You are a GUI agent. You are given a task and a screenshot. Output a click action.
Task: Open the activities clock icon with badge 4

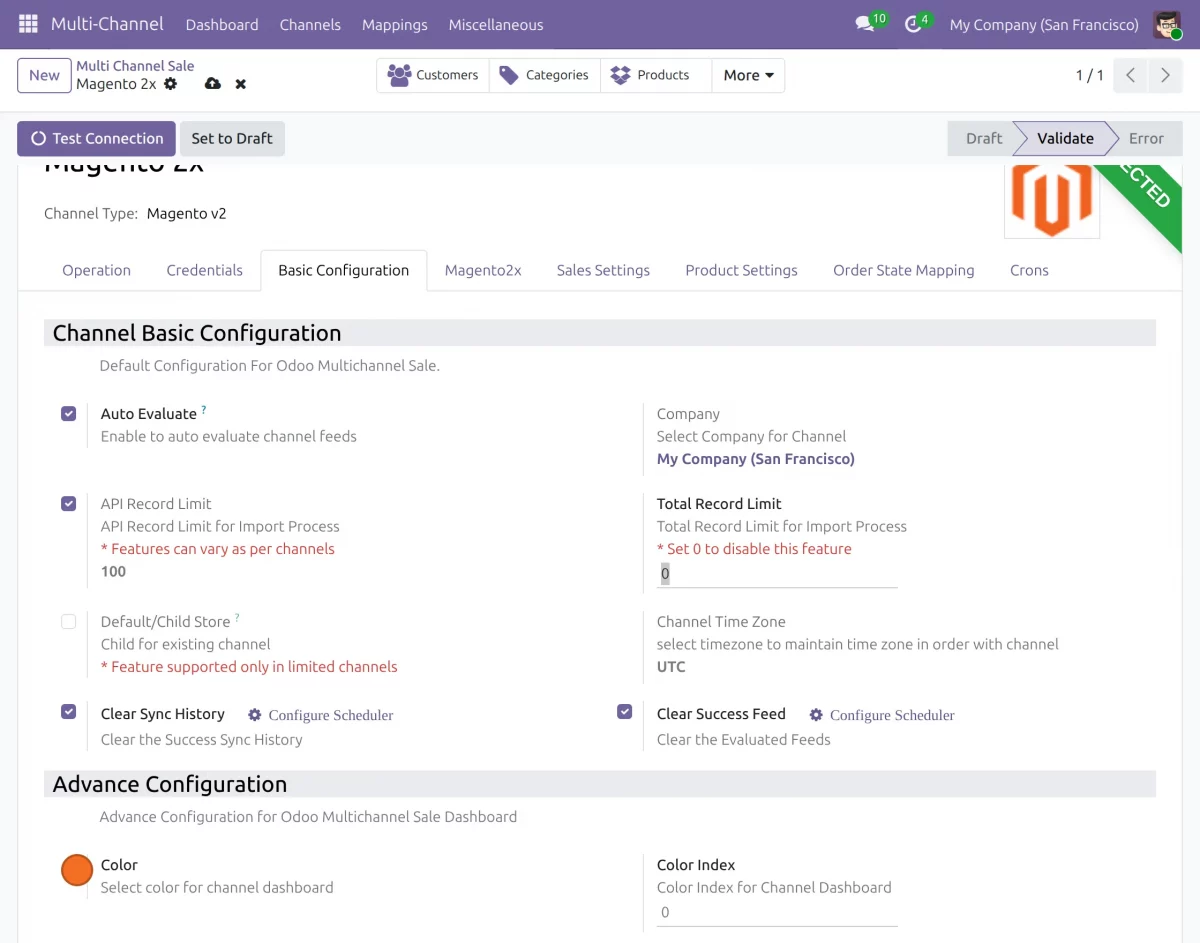[x=914, y=24]
